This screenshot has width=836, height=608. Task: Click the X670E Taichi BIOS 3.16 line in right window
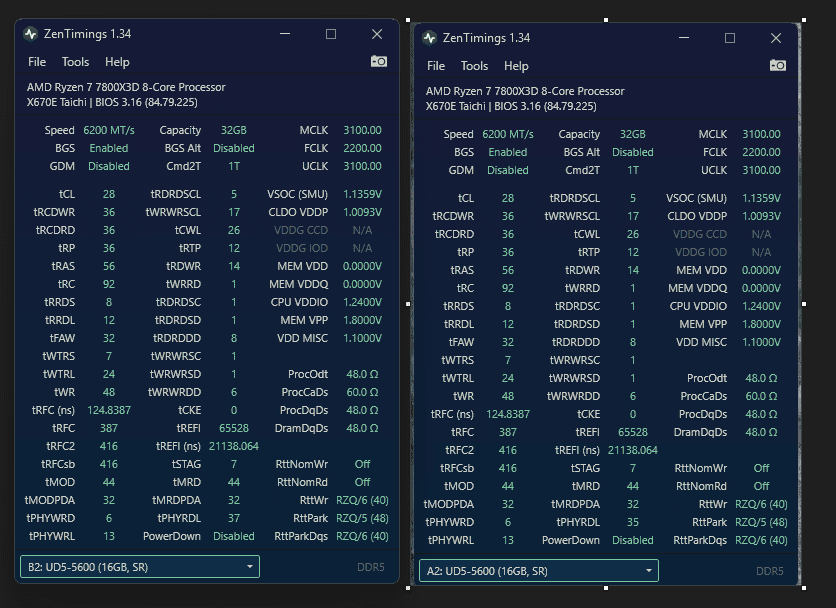pos(511,106)
